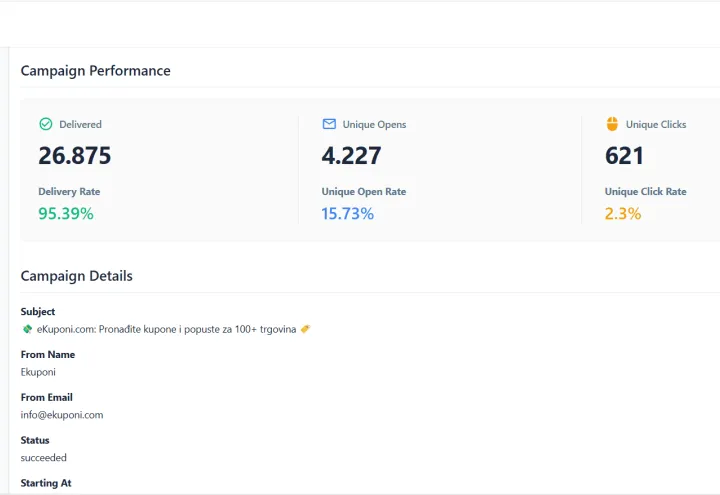Click the delivered count 26.875

tap(75, 155)
